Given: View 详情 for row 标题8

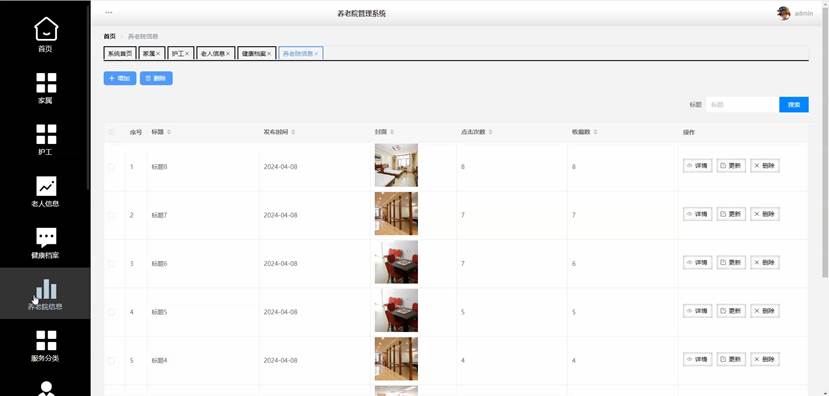Looking at the screenshot, I should pos(697,166).
